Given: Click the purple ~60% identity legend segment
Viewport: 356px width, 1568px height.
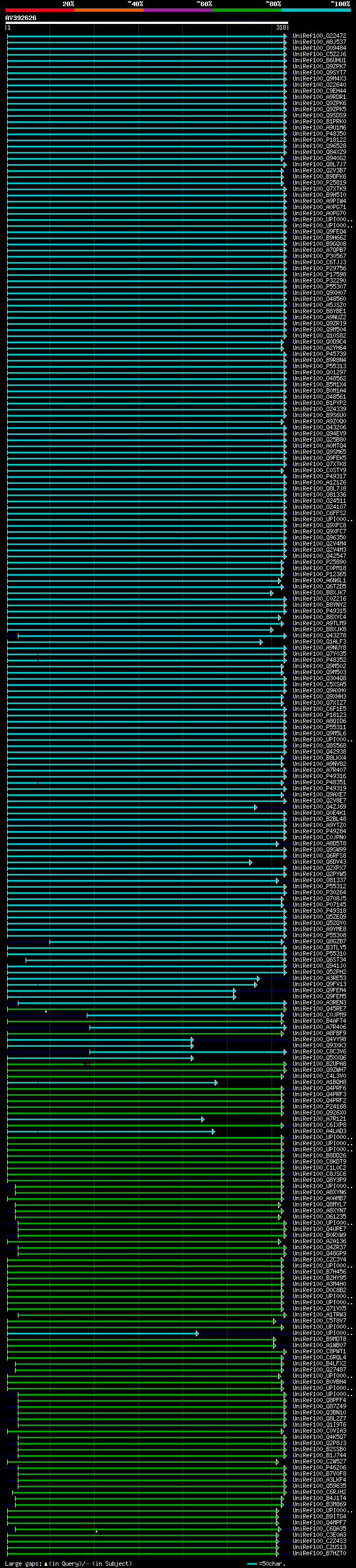Looking at the screenshot, I should click(x=179, y=10).
